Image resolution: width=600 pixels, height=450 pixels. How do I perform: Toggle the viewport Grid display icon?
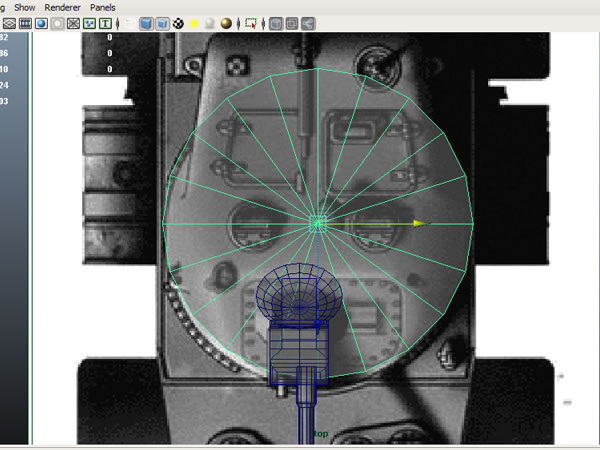click(9, 24)
